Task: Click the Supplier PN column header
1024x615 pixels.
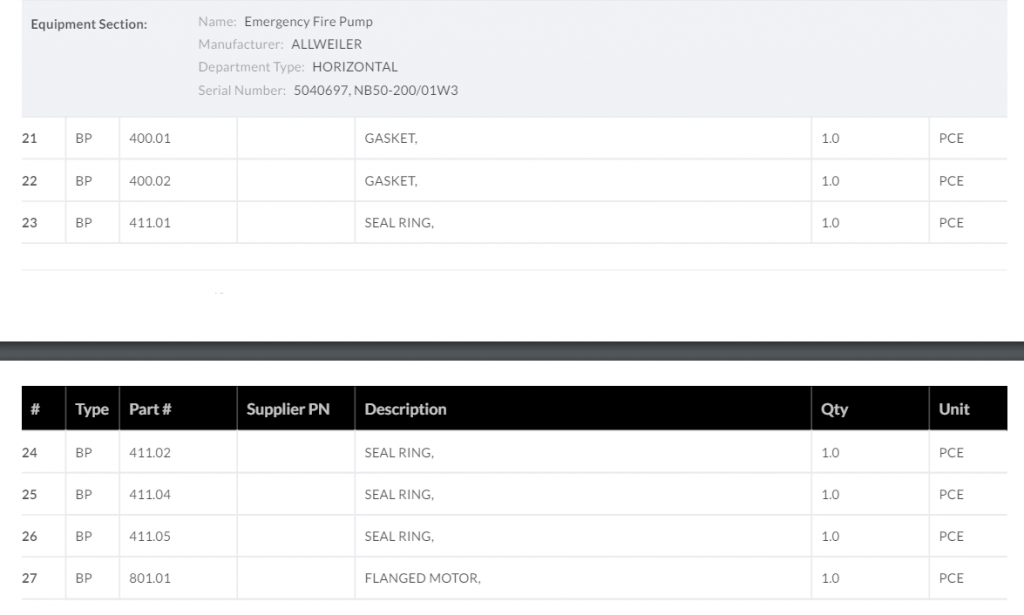Action: click(288, 409)
